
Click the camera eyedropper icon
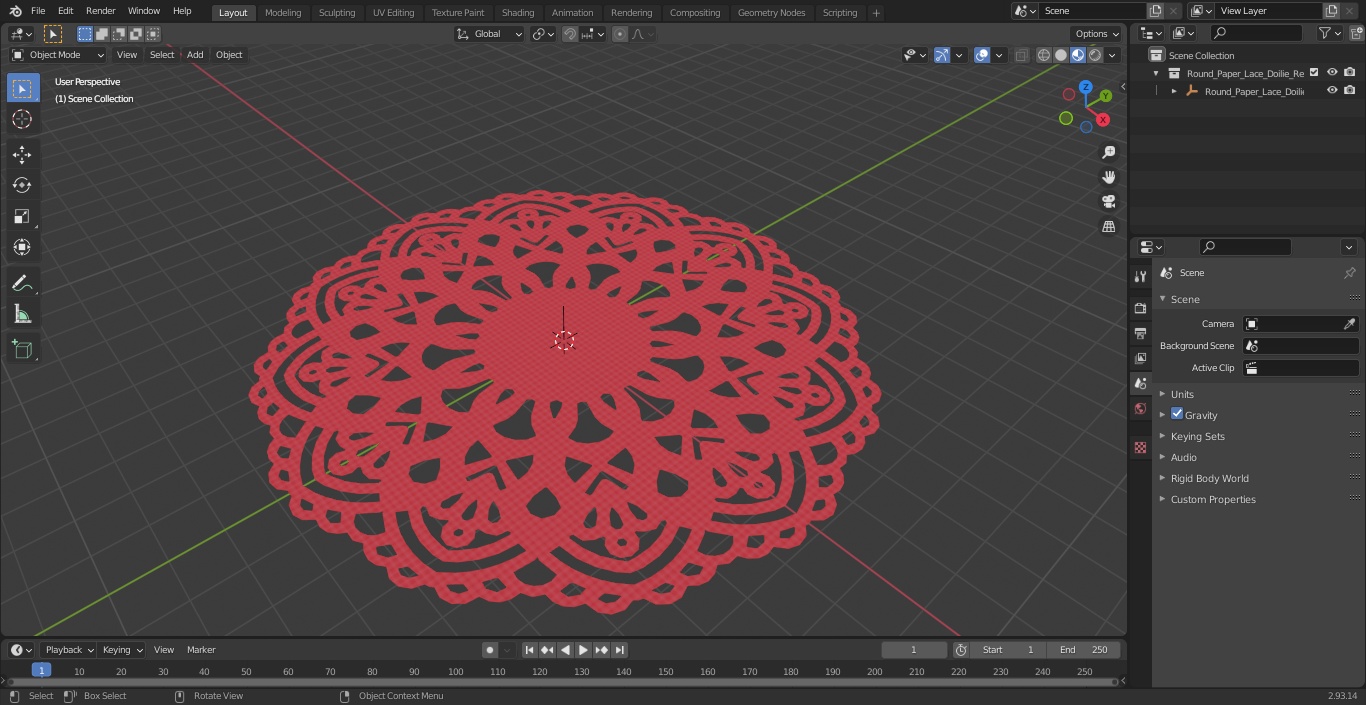point(1349,324)
